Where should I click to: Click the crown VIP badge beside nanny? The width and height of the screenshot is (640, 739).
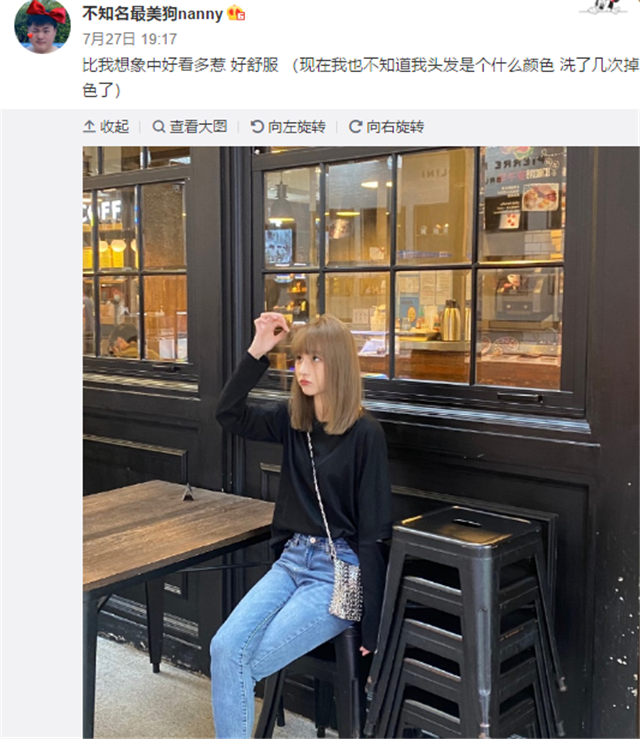[x=236, y=13]
